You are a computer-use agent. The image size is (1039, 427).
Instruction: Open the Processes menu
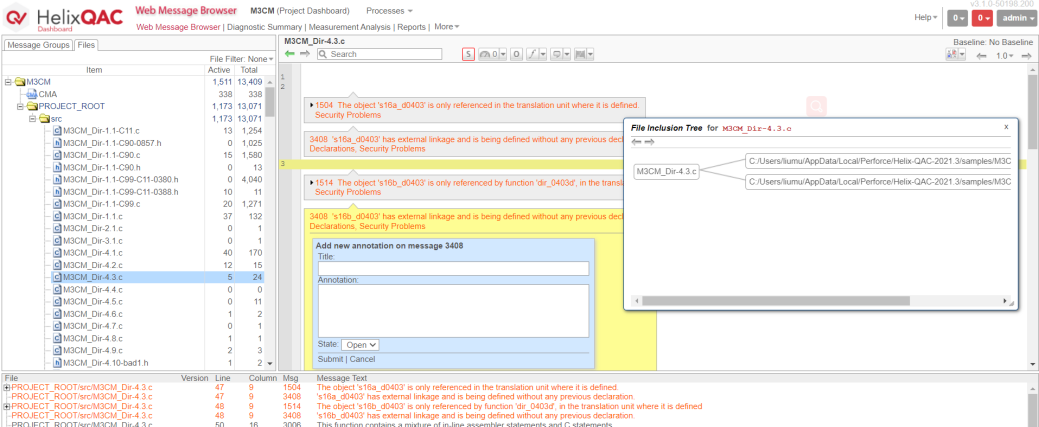pyautogui.click(x=389, y=11)
